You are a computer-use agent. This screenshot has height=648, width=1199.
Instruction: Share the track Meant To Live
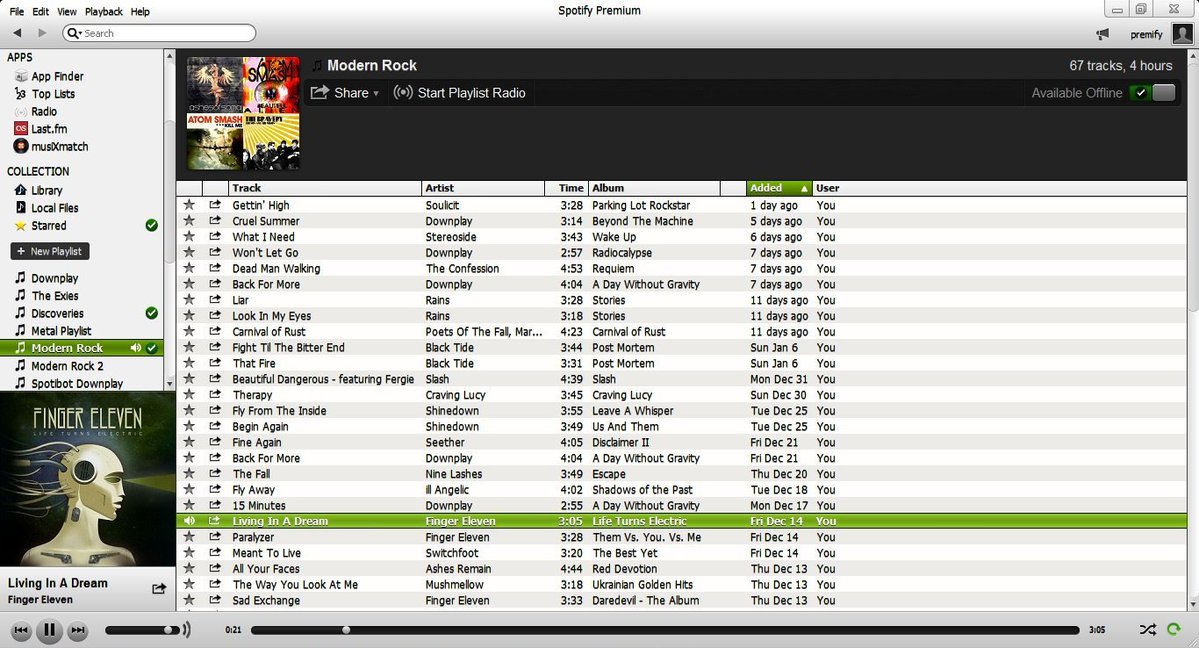(x=215, y=553)
